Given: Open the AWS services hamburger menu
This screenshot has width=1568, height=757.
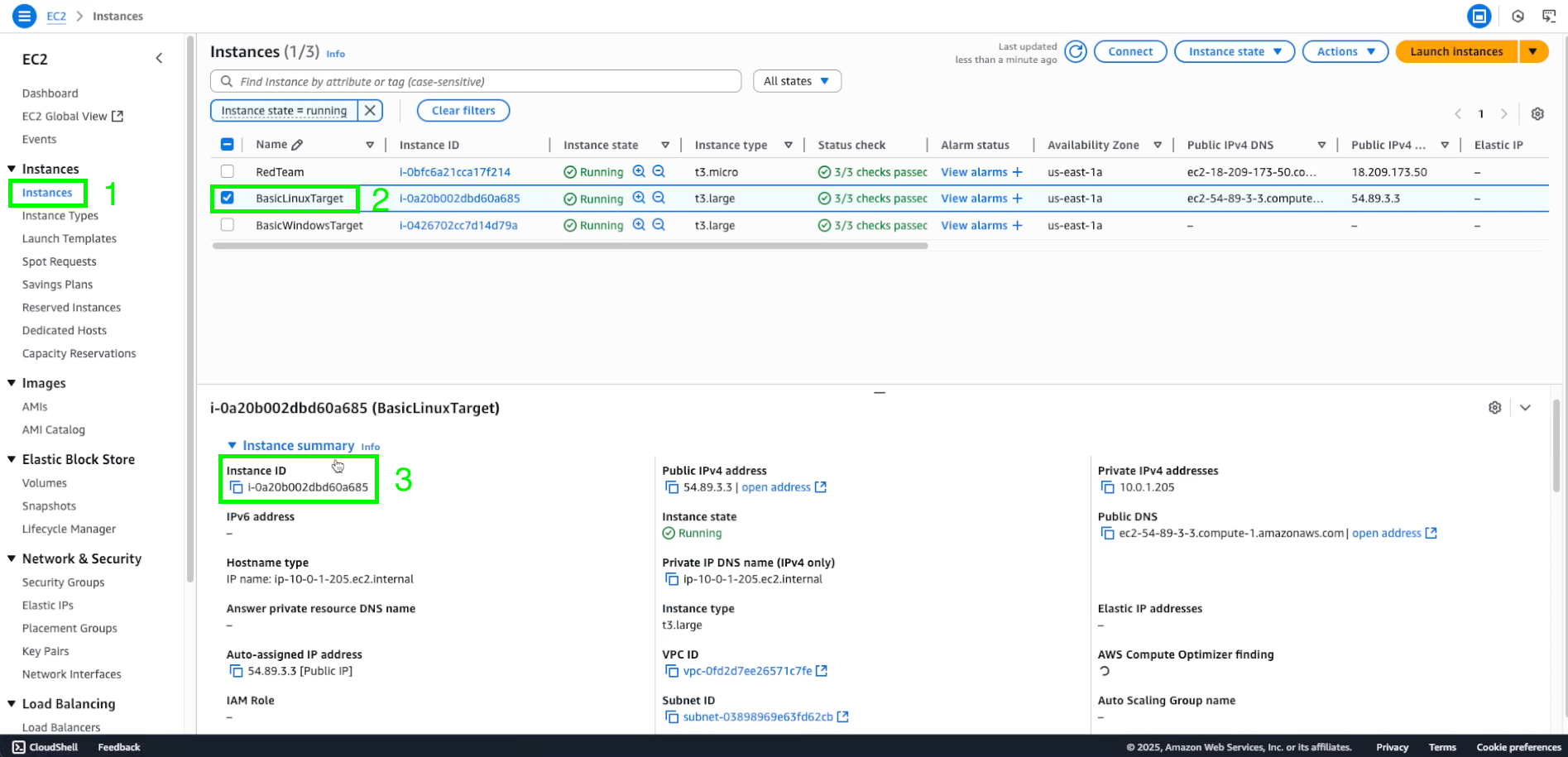Looking at the screenshot, I should pyautogui.click(x=25, y=16).
